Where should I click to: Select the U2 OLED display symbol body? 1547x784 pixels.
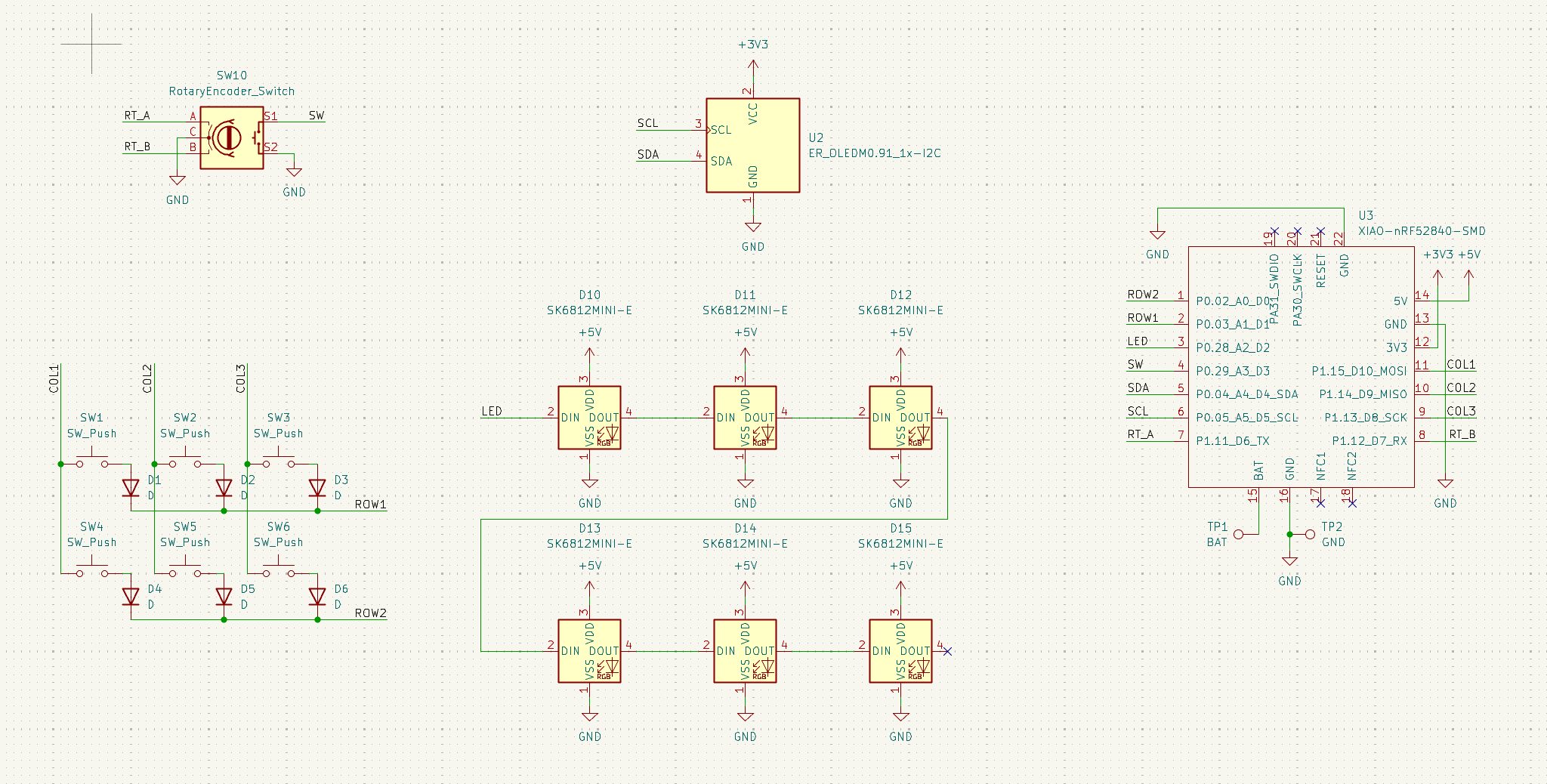pyautogui.click(x=752, y=145)
